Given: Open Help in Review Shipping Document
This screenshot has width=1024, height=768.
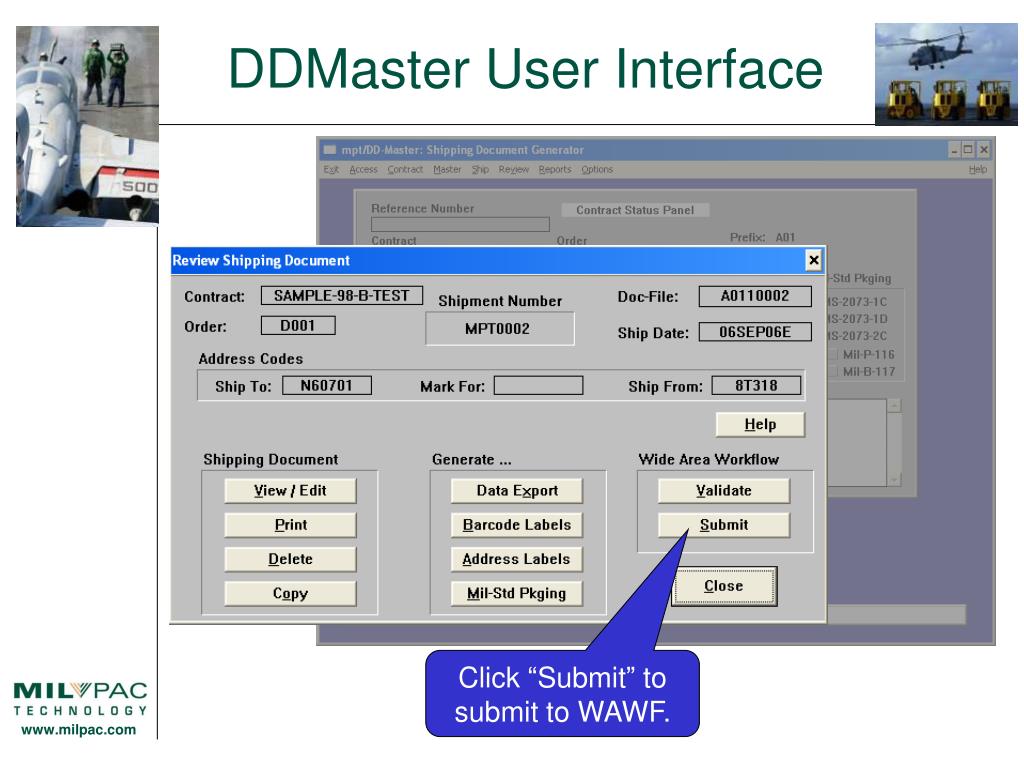Looking at the screenshot, I should [x=760, y=424].
